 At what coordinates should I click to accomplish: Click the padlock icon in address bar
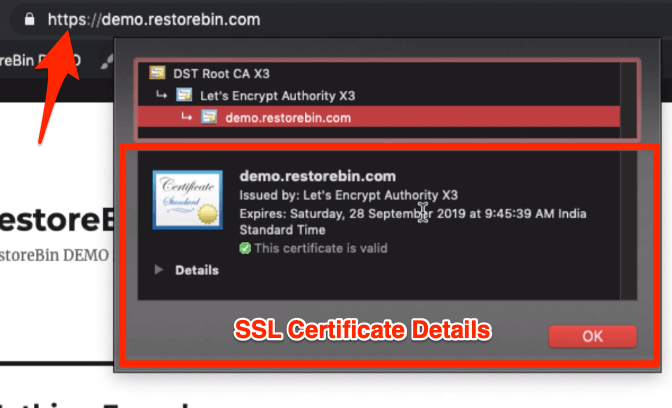(x=29, y=19)
